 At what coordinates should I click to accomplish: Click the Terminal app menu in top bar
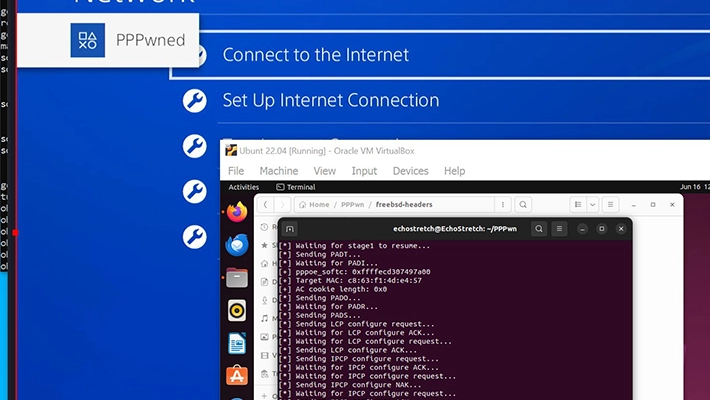296,187
